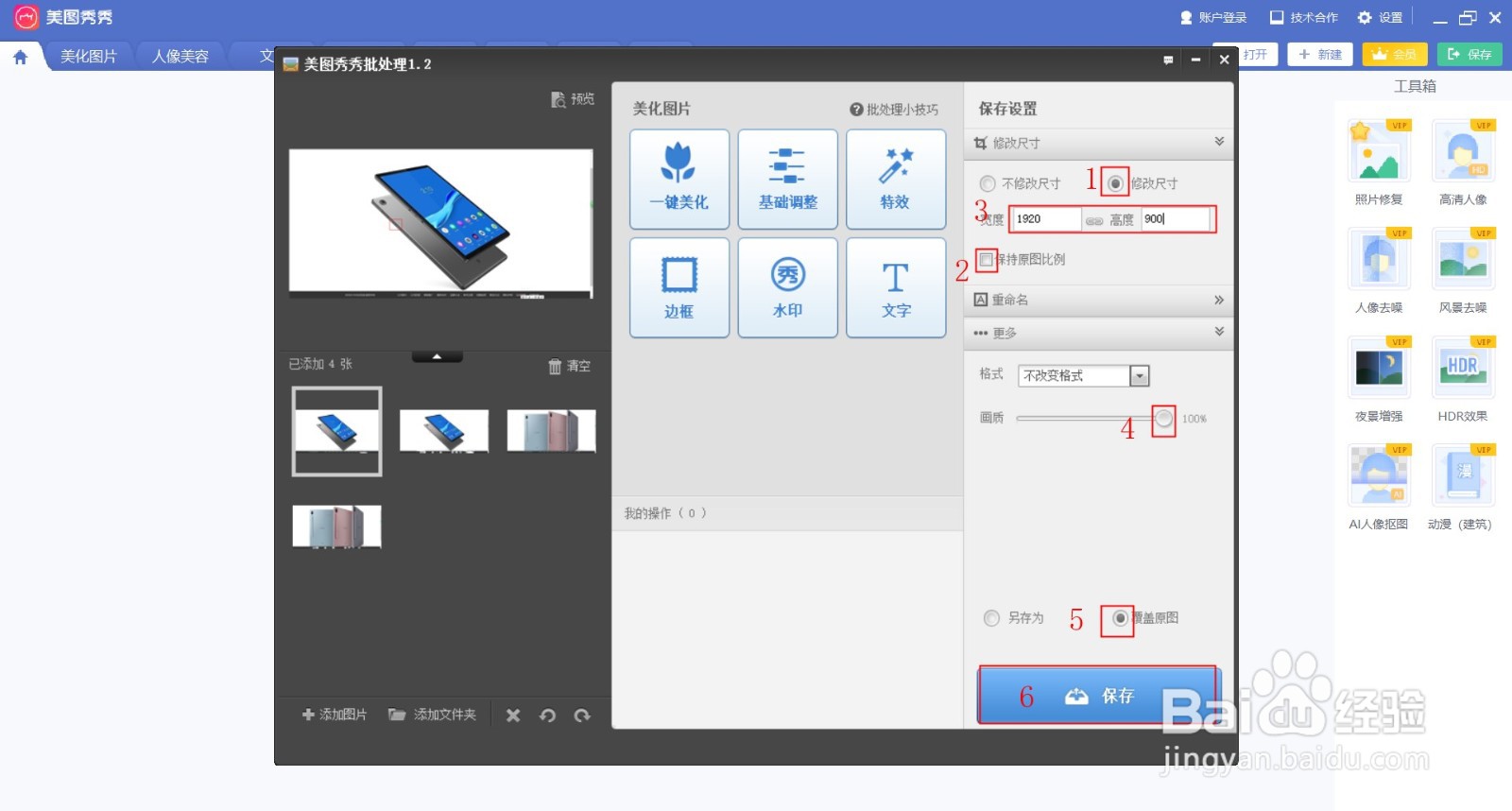Viewport: 1512px width, 811px height.
Task: Click the 宽度 width field showing 1920
Action: (x=1045, y=219)
